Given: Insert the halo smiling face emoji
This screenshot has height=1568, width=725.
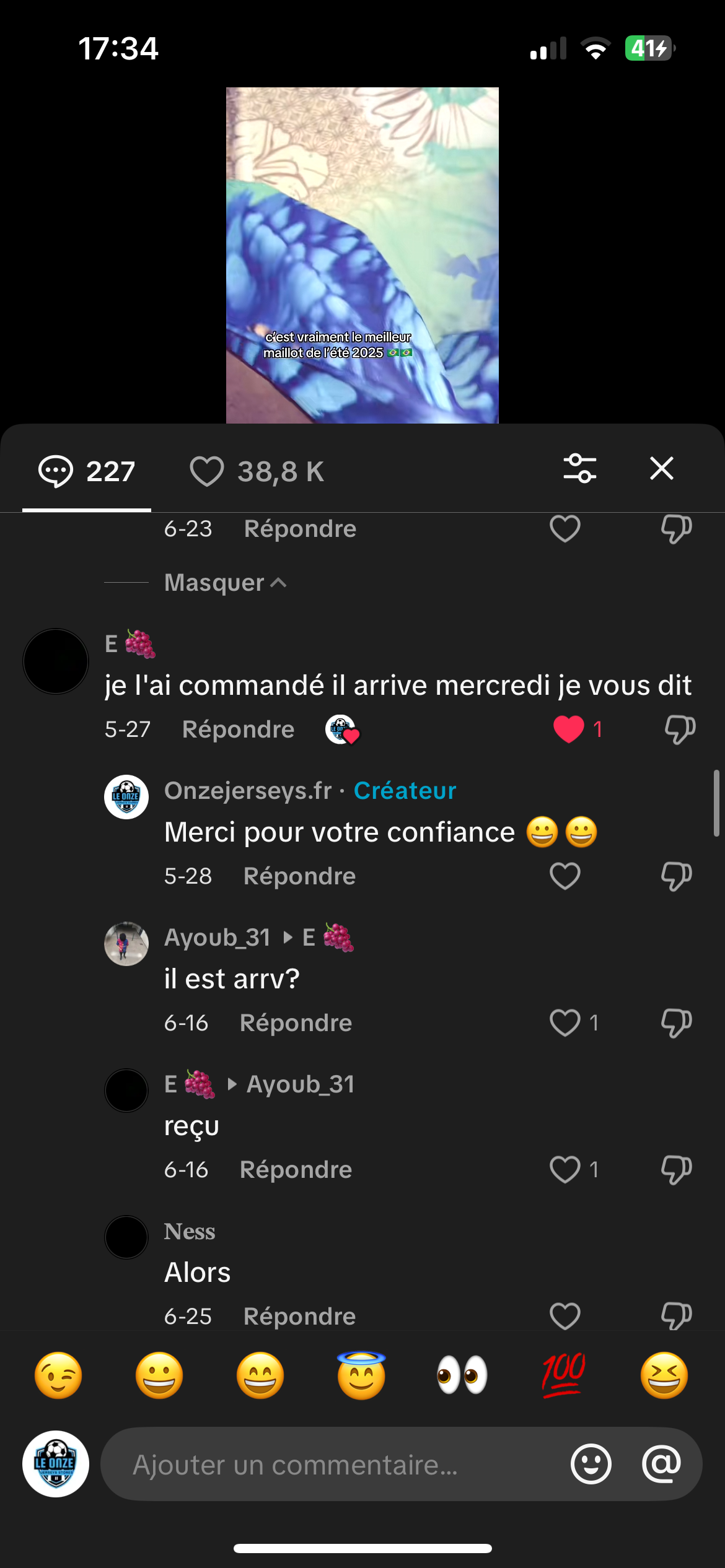Looking at the screenshot, I should 361,1375.
